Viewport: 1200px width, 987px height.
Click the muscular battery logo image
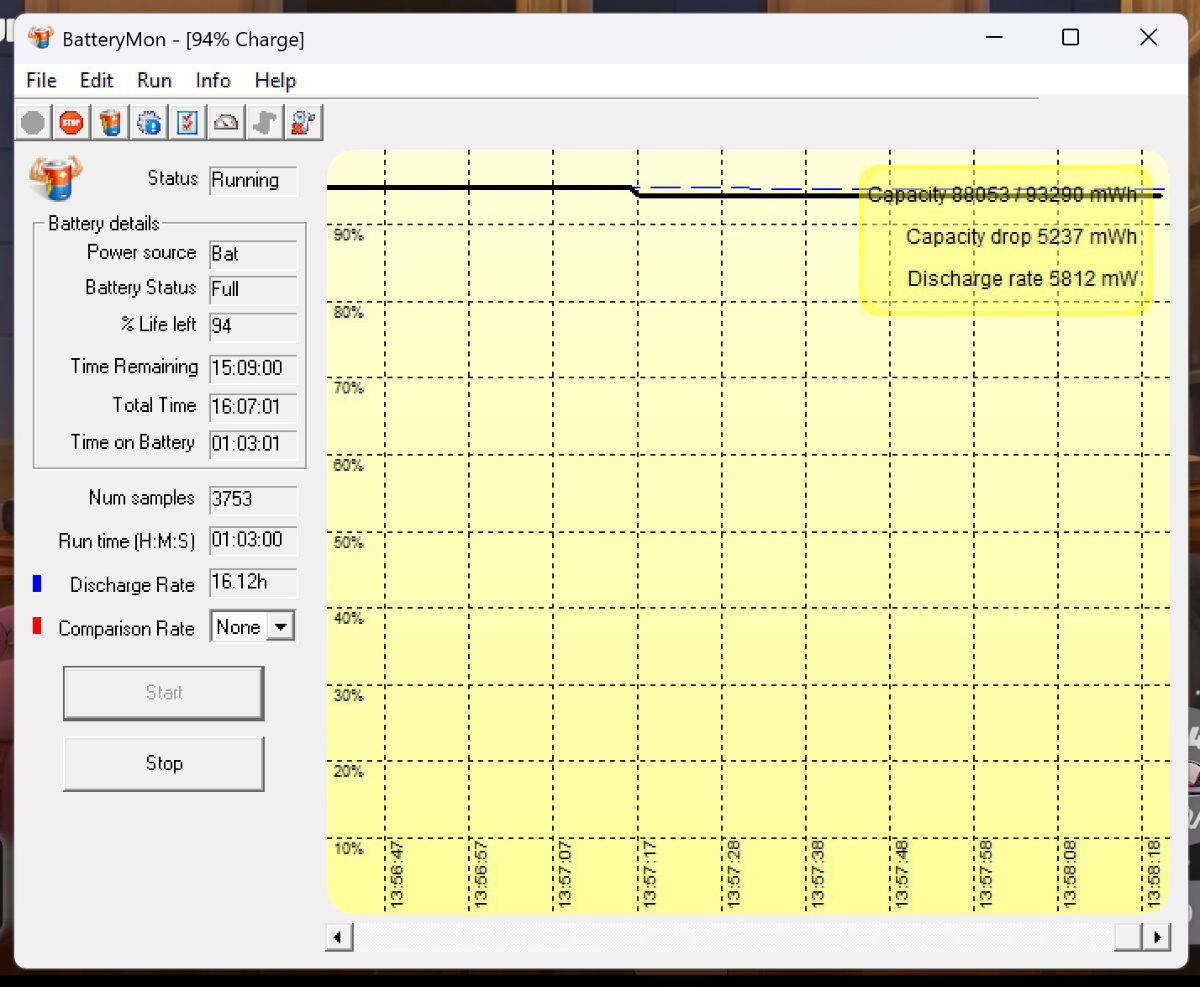[x=56, y=179]
